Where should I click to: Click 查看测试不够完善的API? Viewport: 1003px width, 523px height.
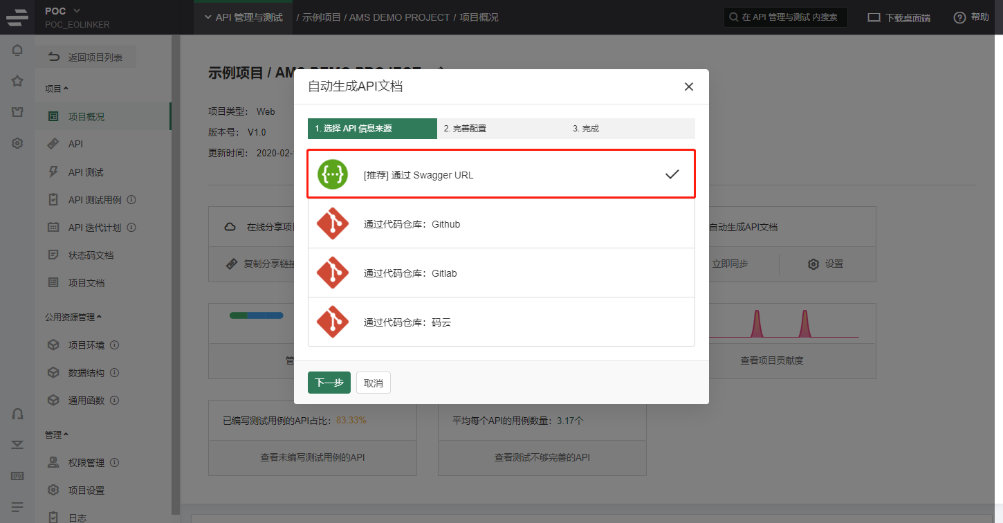pos(542,457)
